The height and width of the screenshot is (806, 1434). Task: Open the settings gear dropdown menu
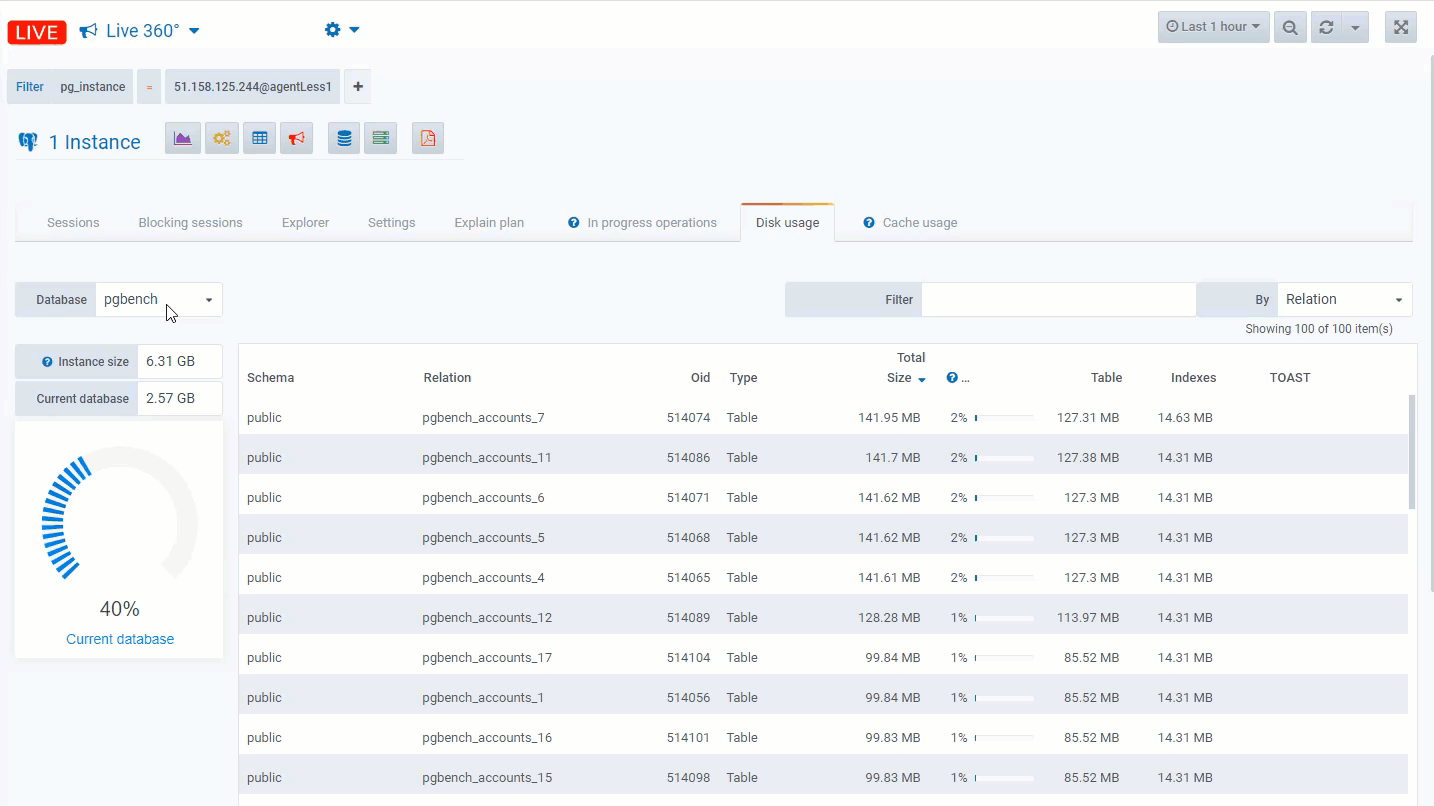[x=342, y=30]
